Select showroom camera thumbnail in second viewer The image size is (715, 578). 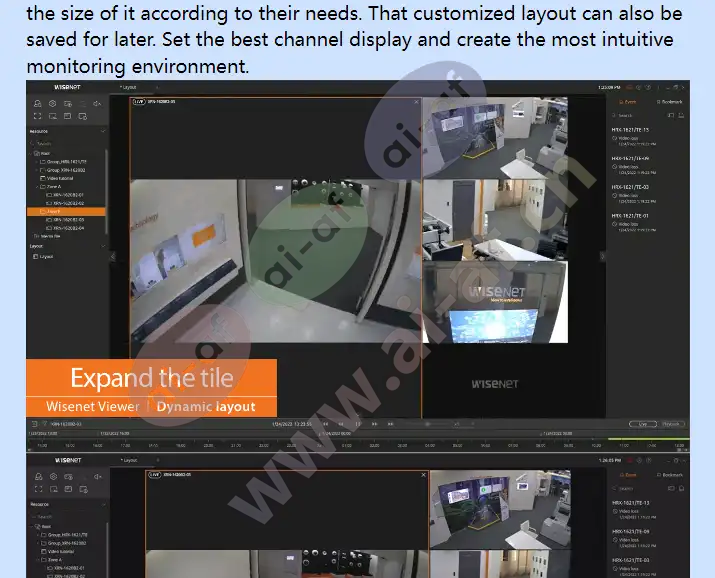pyautogui.click(x=500, y=510)
